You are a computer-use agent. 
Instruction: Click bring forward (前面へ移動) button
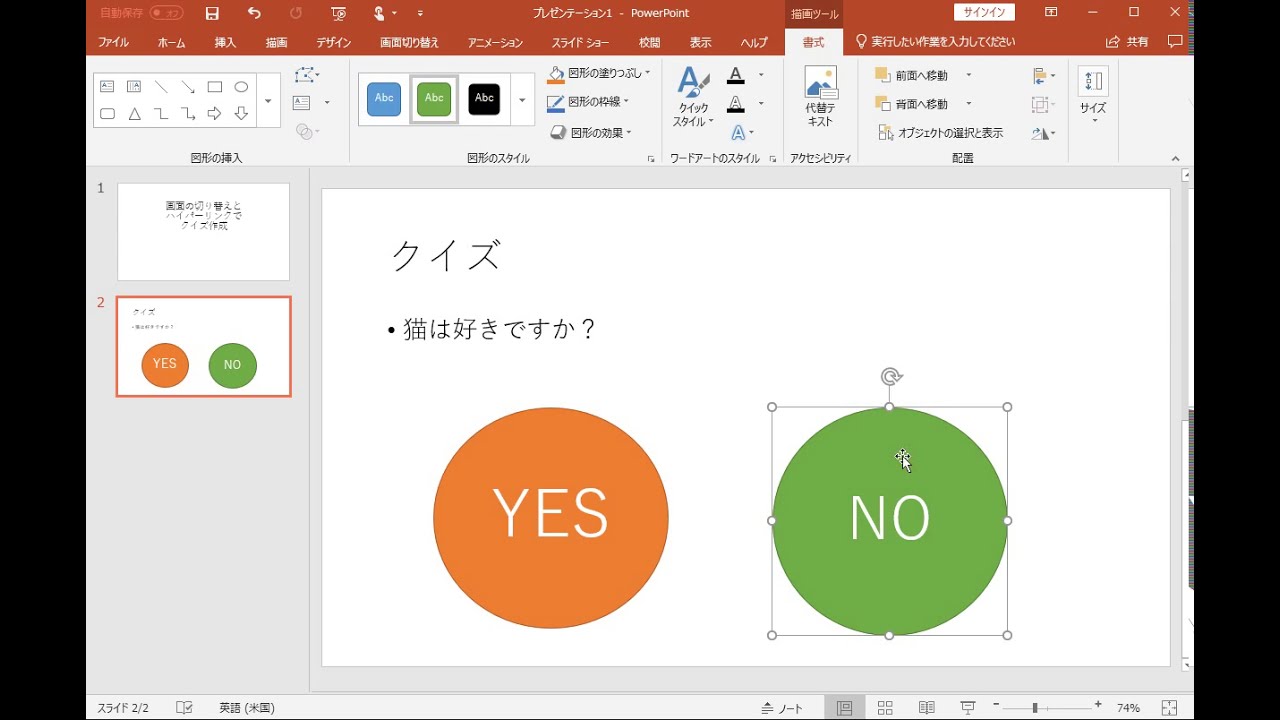[910, 75]
